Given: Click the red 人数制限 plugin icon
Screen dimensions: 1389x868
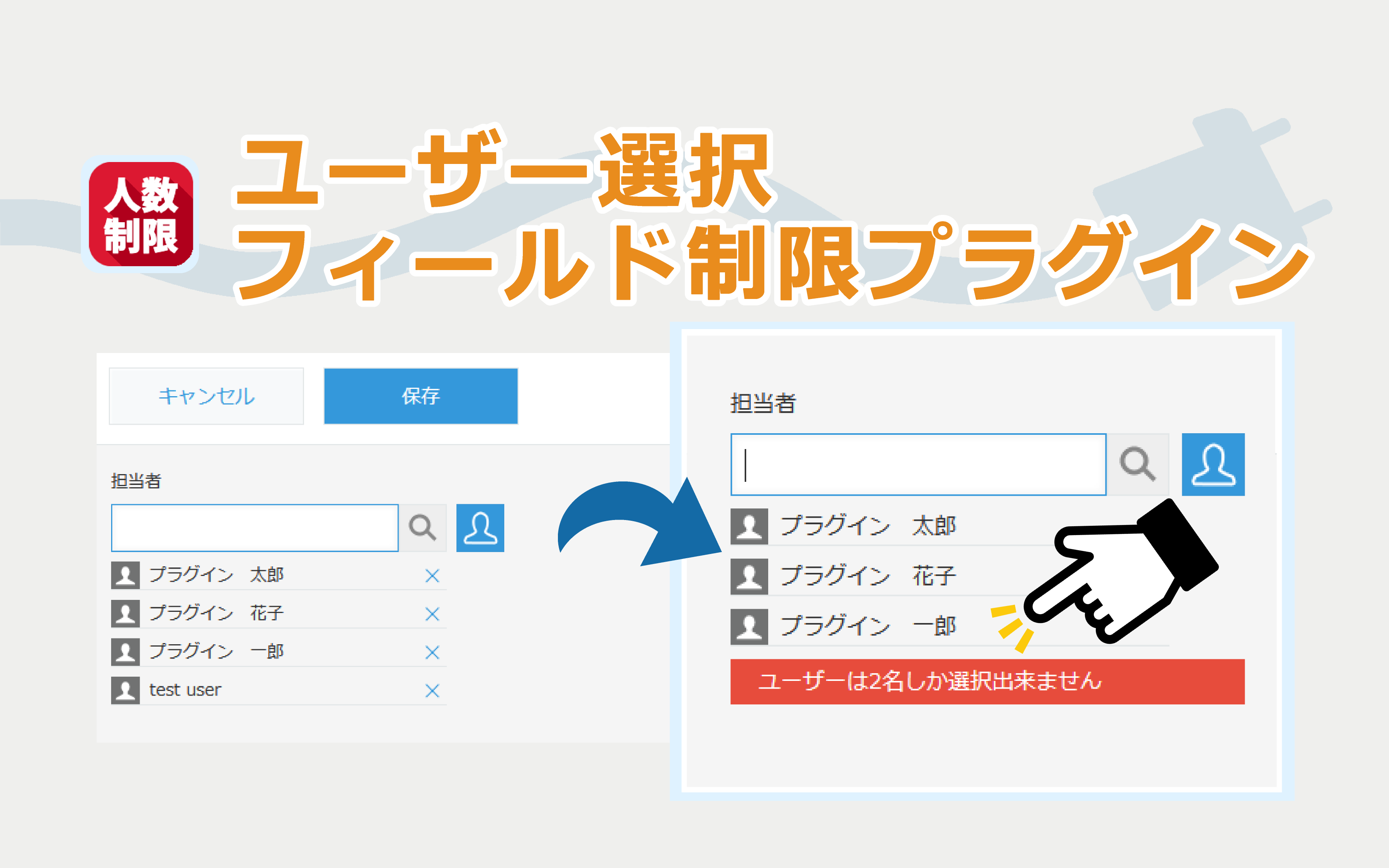Looking at the screenshot, I should [140, 214].
